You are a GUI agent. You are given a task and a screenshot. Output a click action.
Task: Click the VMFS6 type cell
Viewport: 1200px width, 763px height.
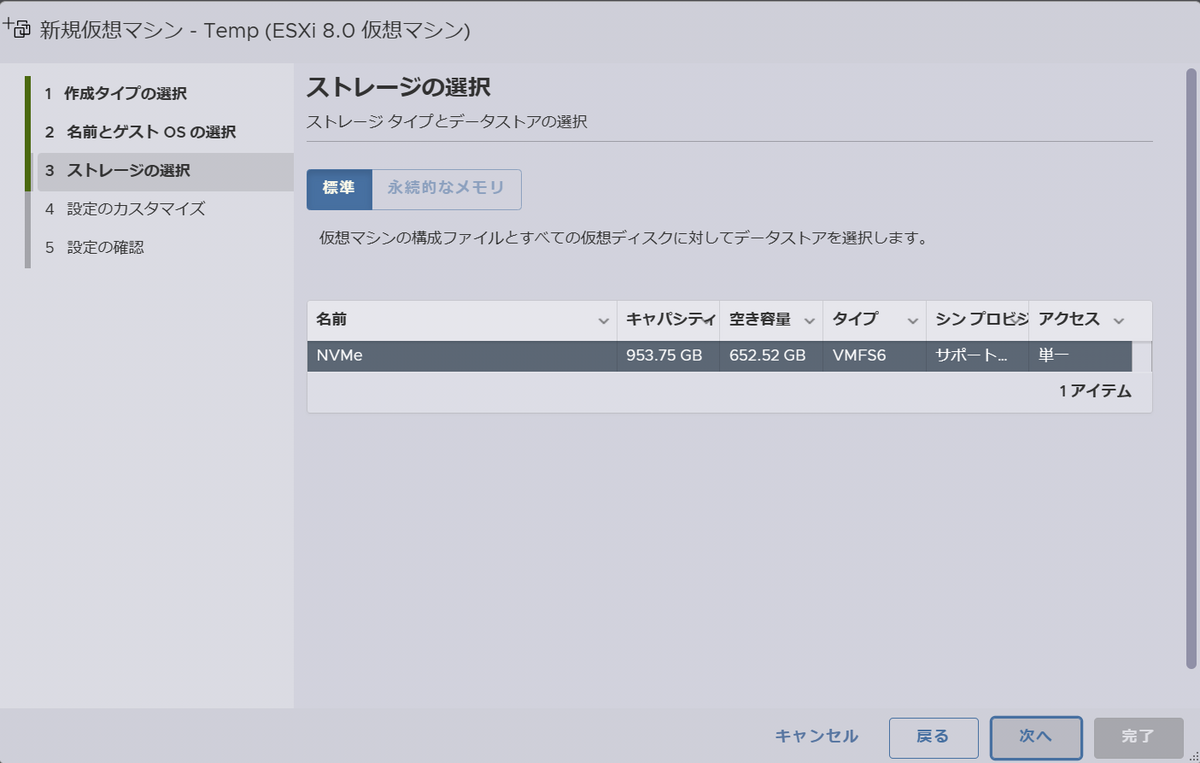[x=874, y=356]
